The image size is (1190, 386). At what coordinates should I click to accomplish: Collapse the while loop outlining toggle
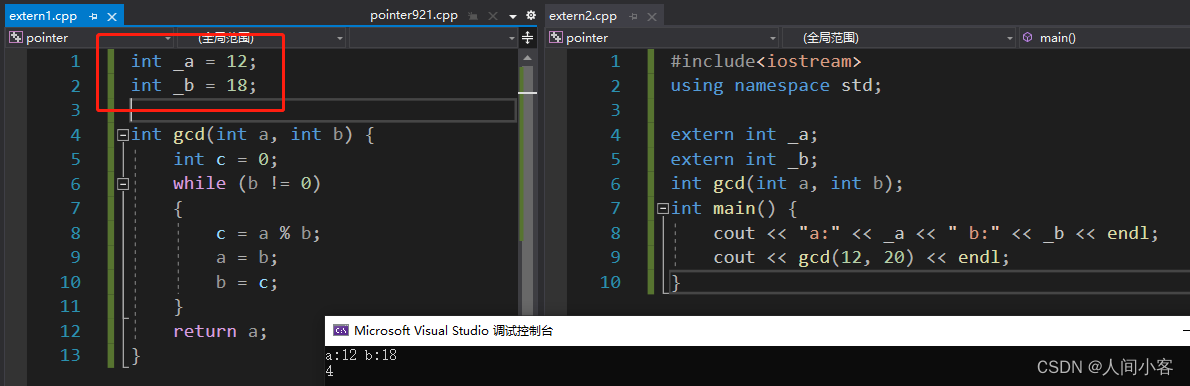pyautogui.click(x=123, y=184)
